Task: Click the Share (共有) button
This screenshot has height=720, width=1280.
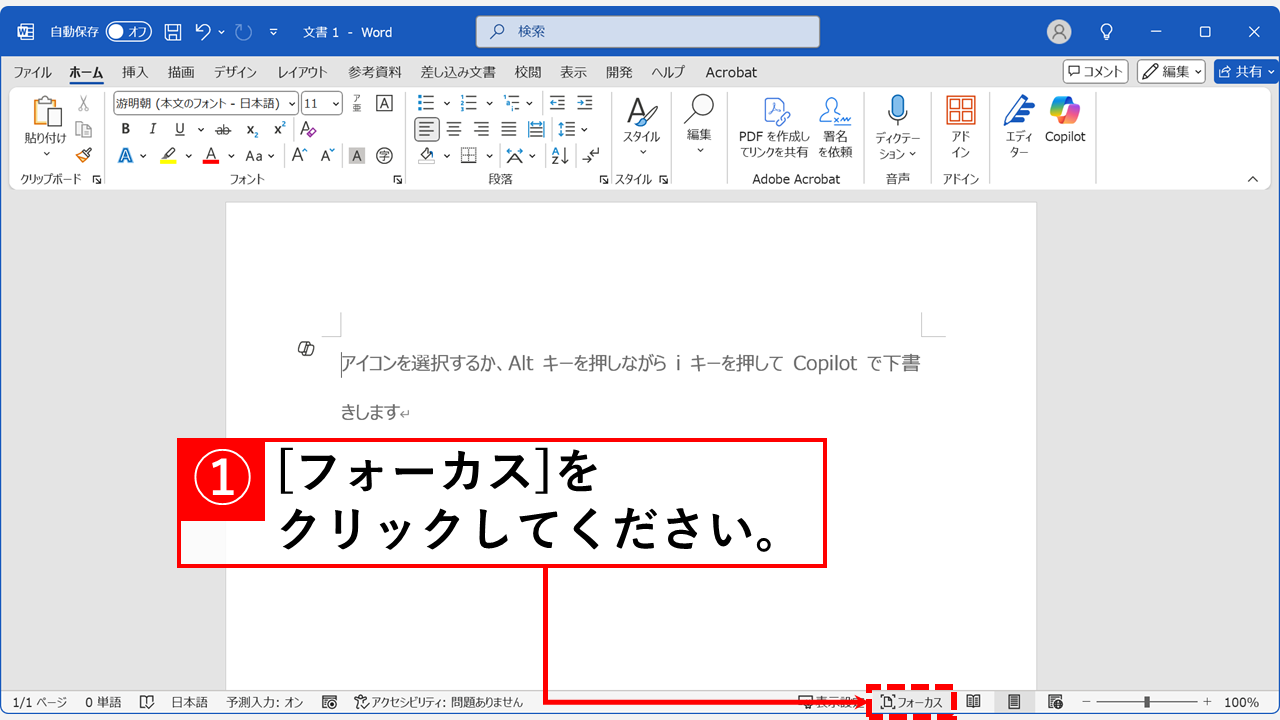Action: (1246, 71)
